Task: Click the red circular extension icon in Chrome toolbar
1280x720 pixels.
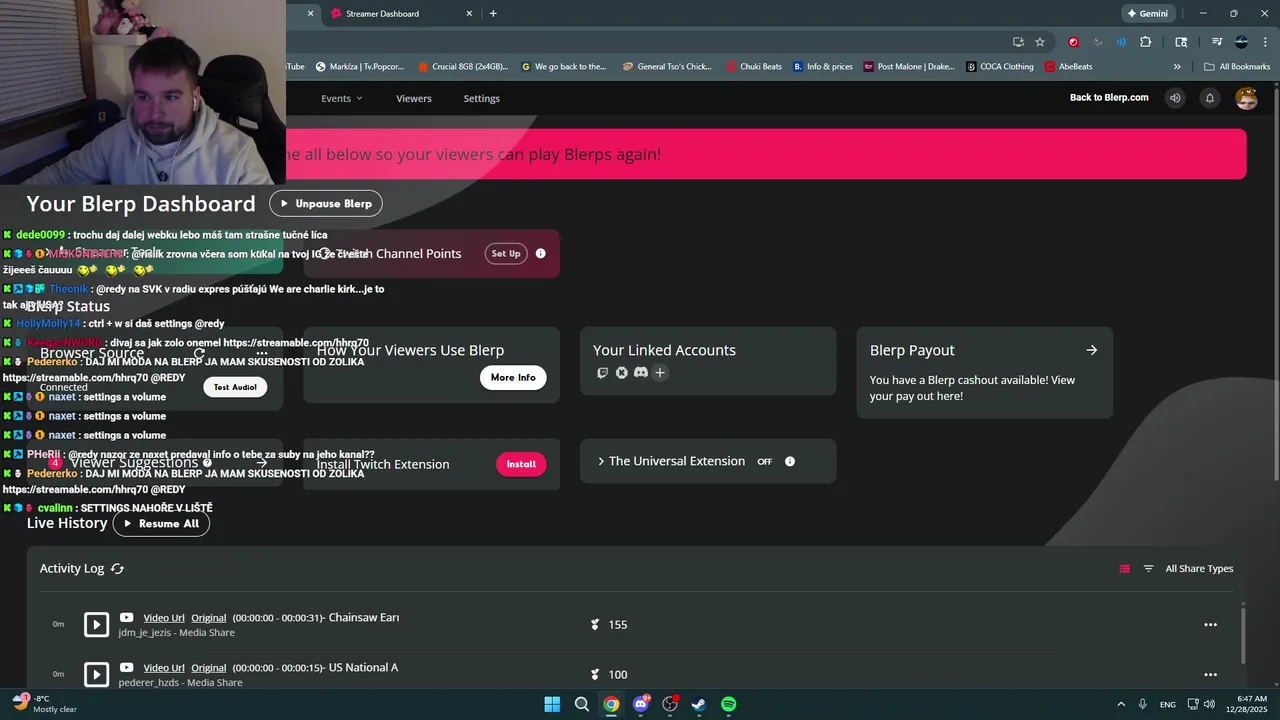Action: coord(1074,42)
